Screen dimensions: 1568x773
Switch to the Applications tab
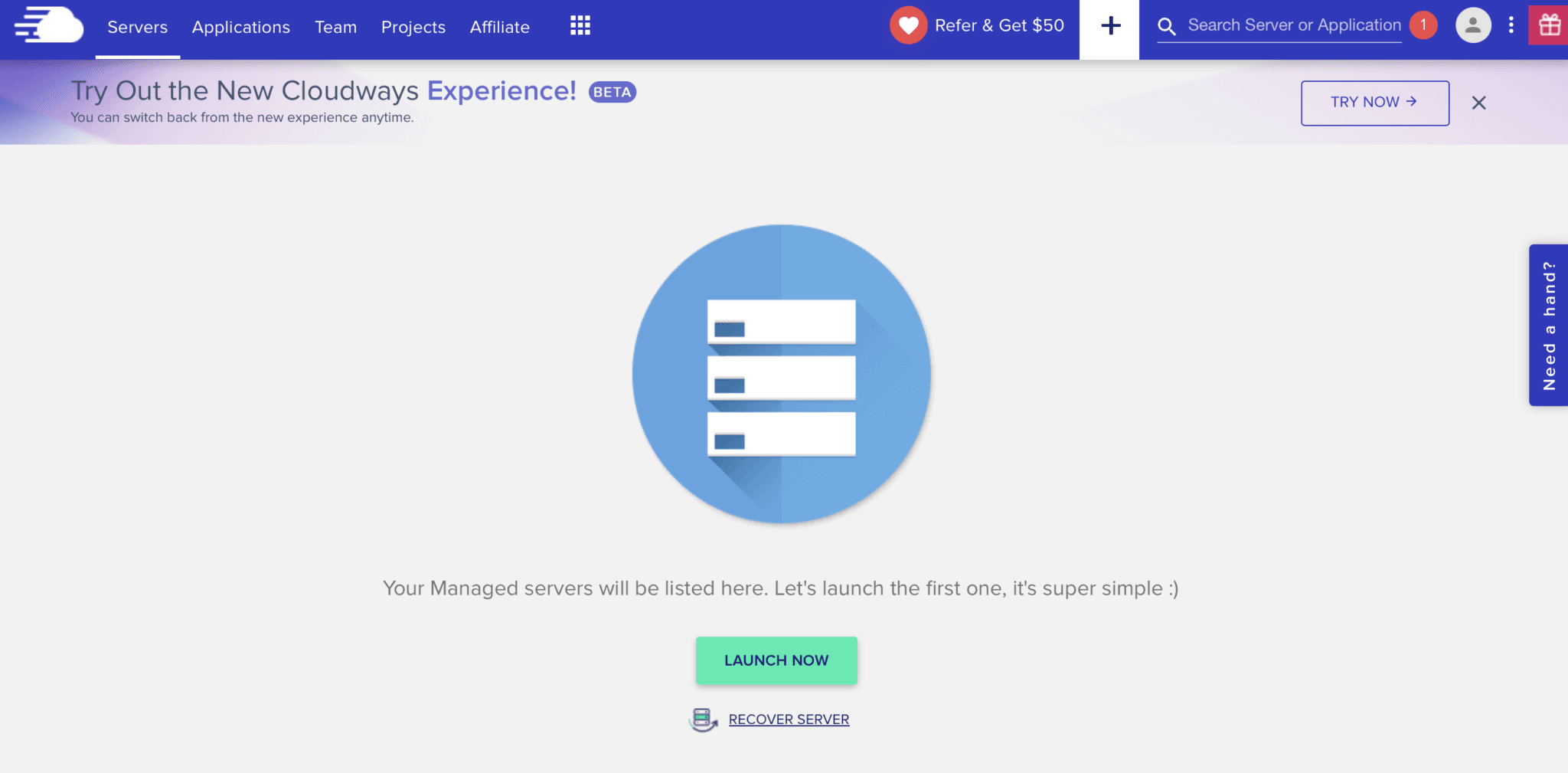pos(240,27)
